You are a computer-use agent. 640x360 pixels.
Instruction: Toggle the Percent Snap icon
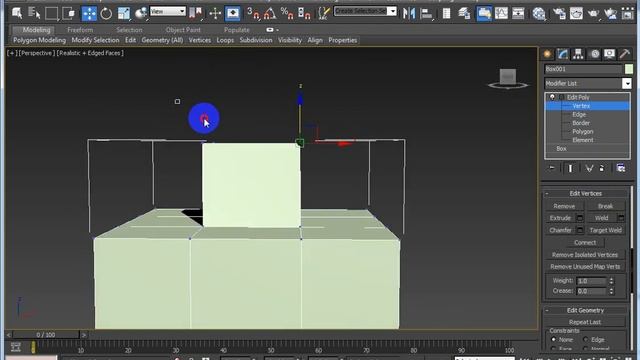[287, 13]
